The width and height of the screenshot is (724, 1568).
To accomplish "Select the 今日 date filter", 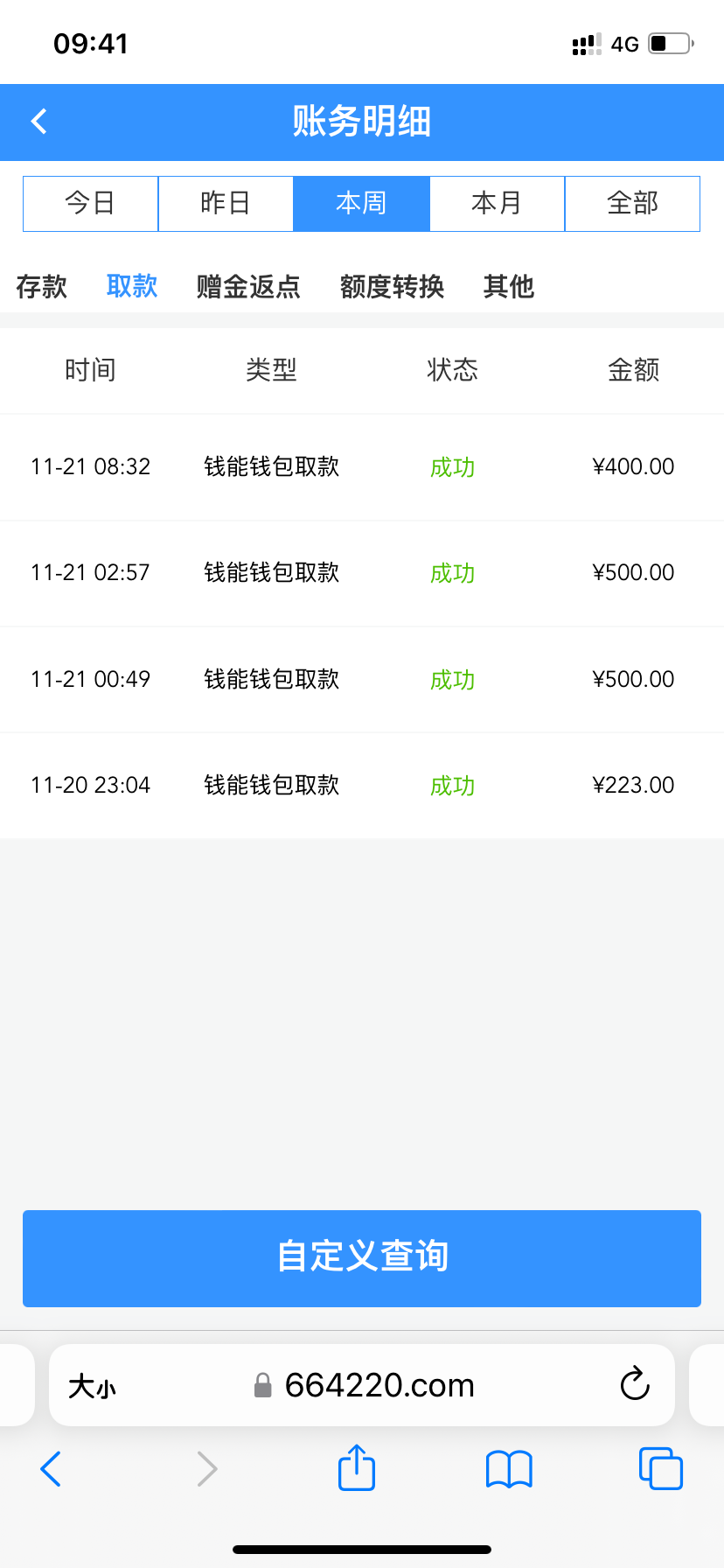I will click(90, 204).
